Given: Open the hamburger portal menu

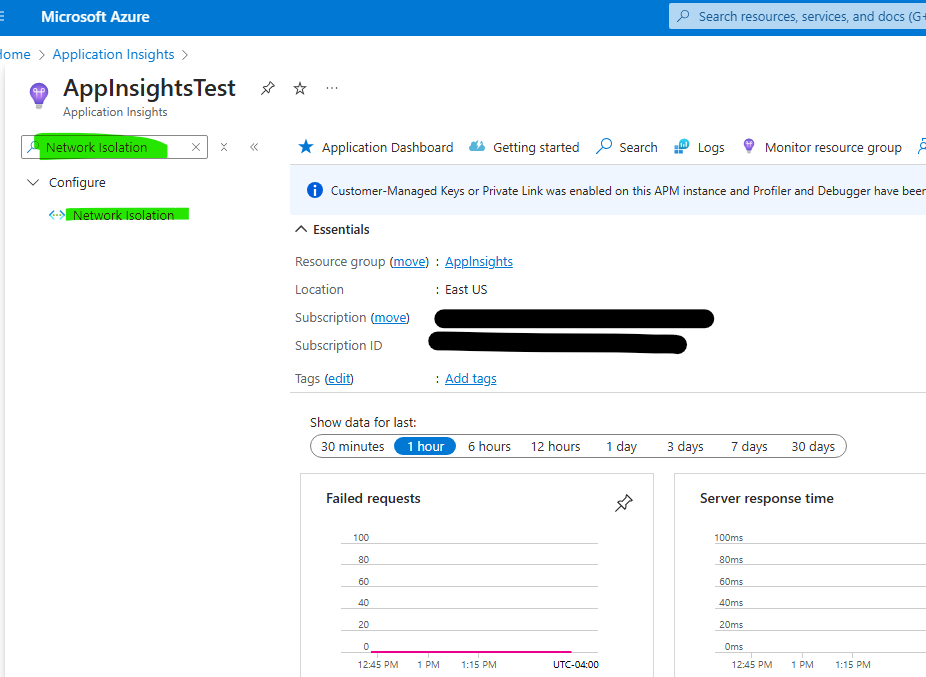Looking at the screenshot, I should tap(5, 17).
